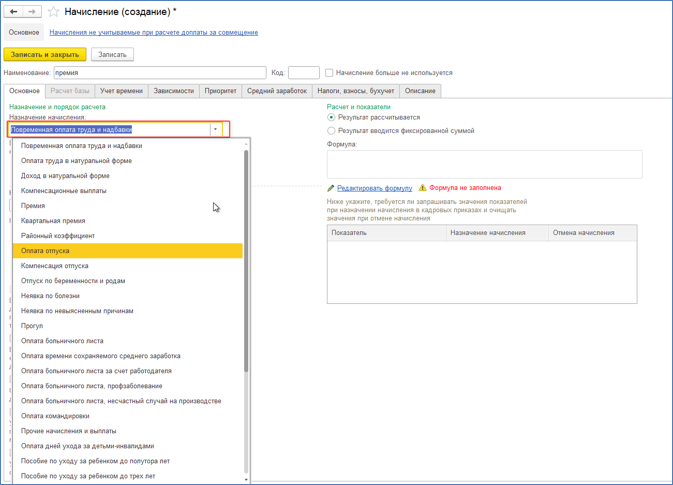Image resolution: width=673 pixels, height=485 pixels.
Task: Choose 'Оплата больничного листа, несчастный случай на производстве'
Action: [128, 401]
